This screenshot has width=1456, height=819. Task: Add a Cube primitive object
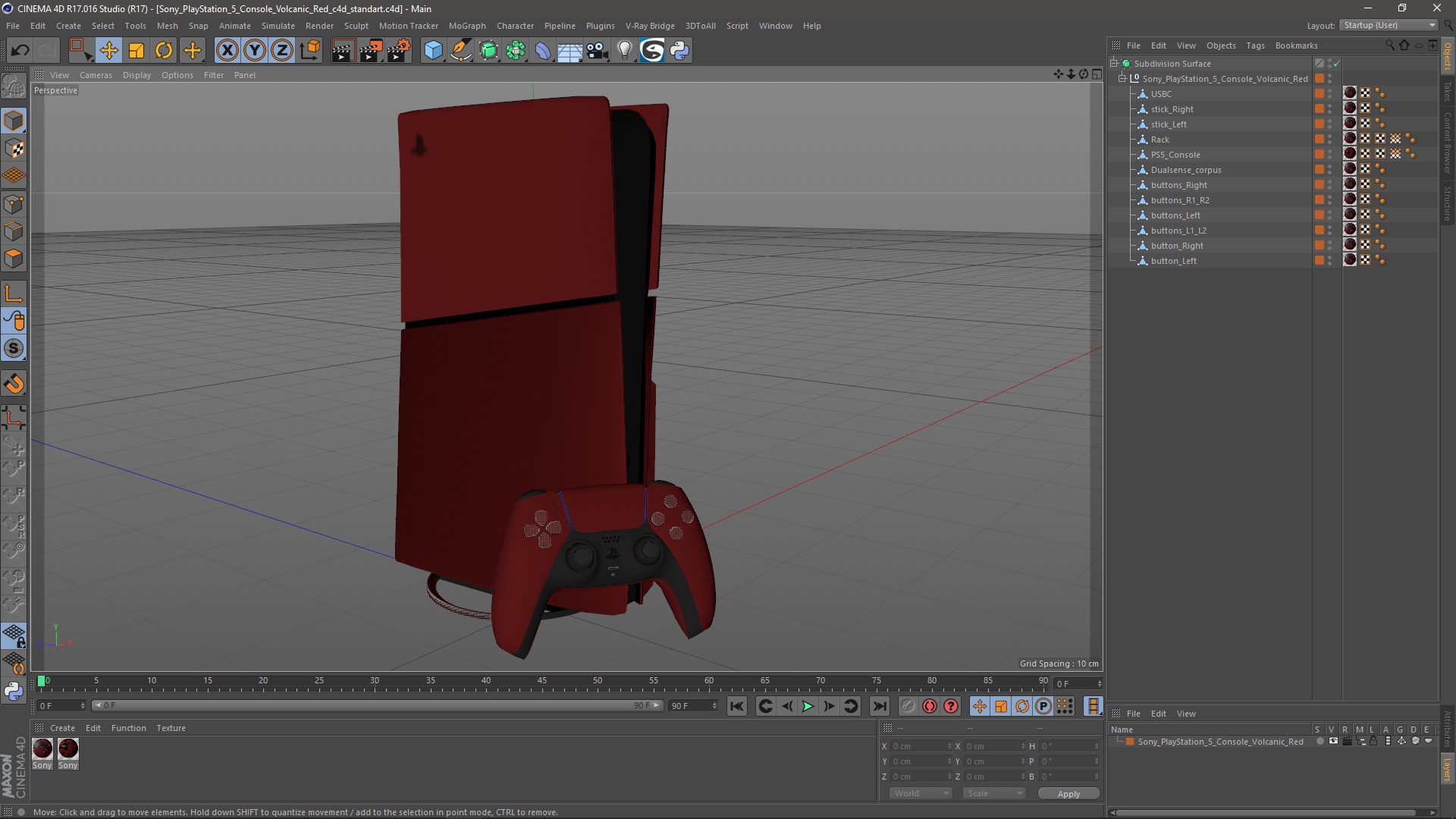[433, 51]
